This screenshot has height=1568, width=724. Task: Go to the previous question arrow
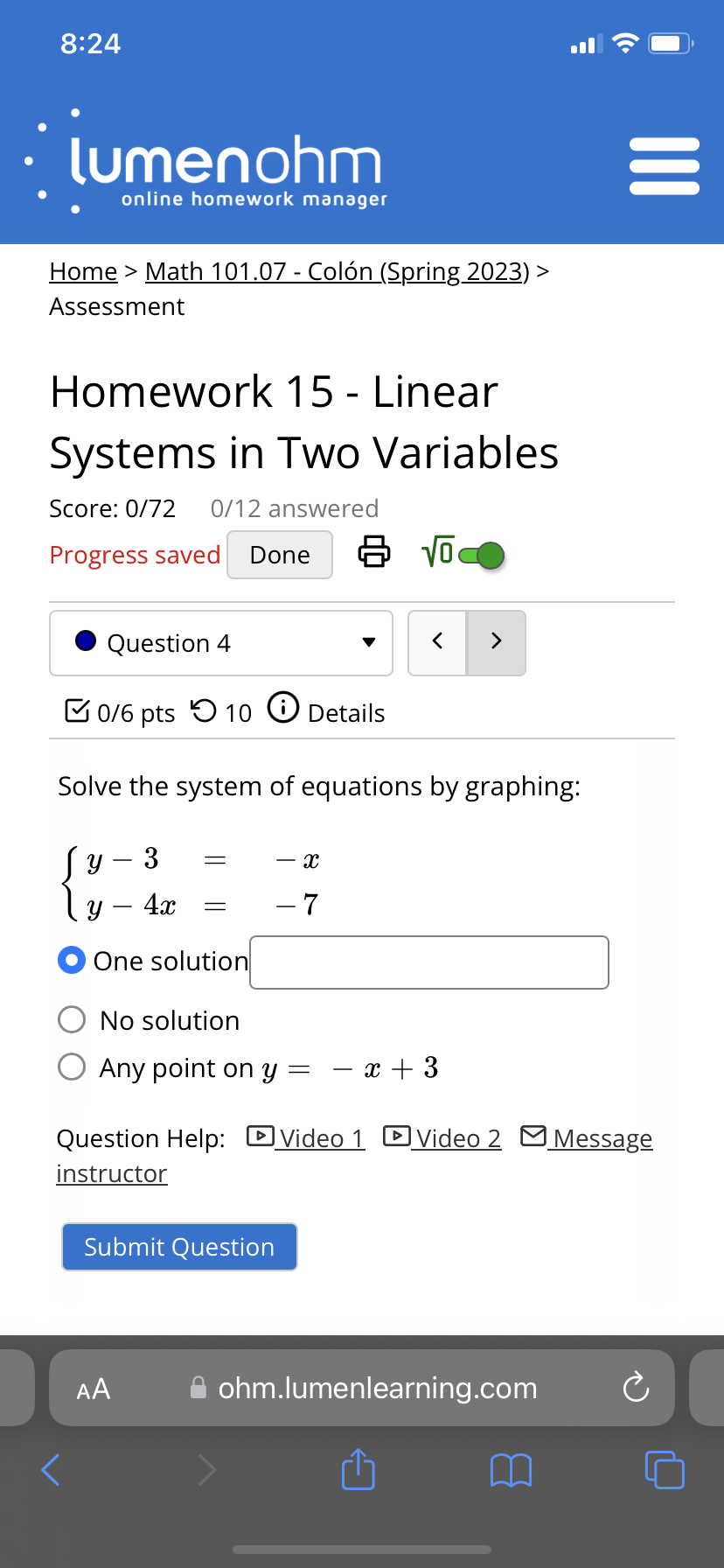[437, 641]
